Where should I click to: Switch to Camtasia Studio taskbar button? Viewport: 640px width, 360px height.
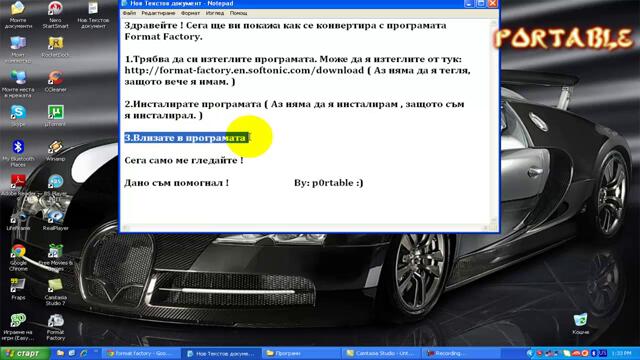[380, 353]
